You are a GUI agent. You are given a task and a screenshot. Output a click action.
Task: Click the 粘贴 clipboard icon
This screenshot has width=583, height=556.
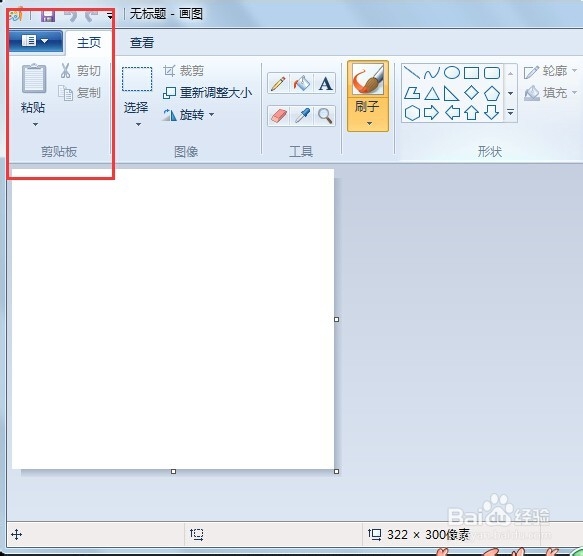point(34,78)
